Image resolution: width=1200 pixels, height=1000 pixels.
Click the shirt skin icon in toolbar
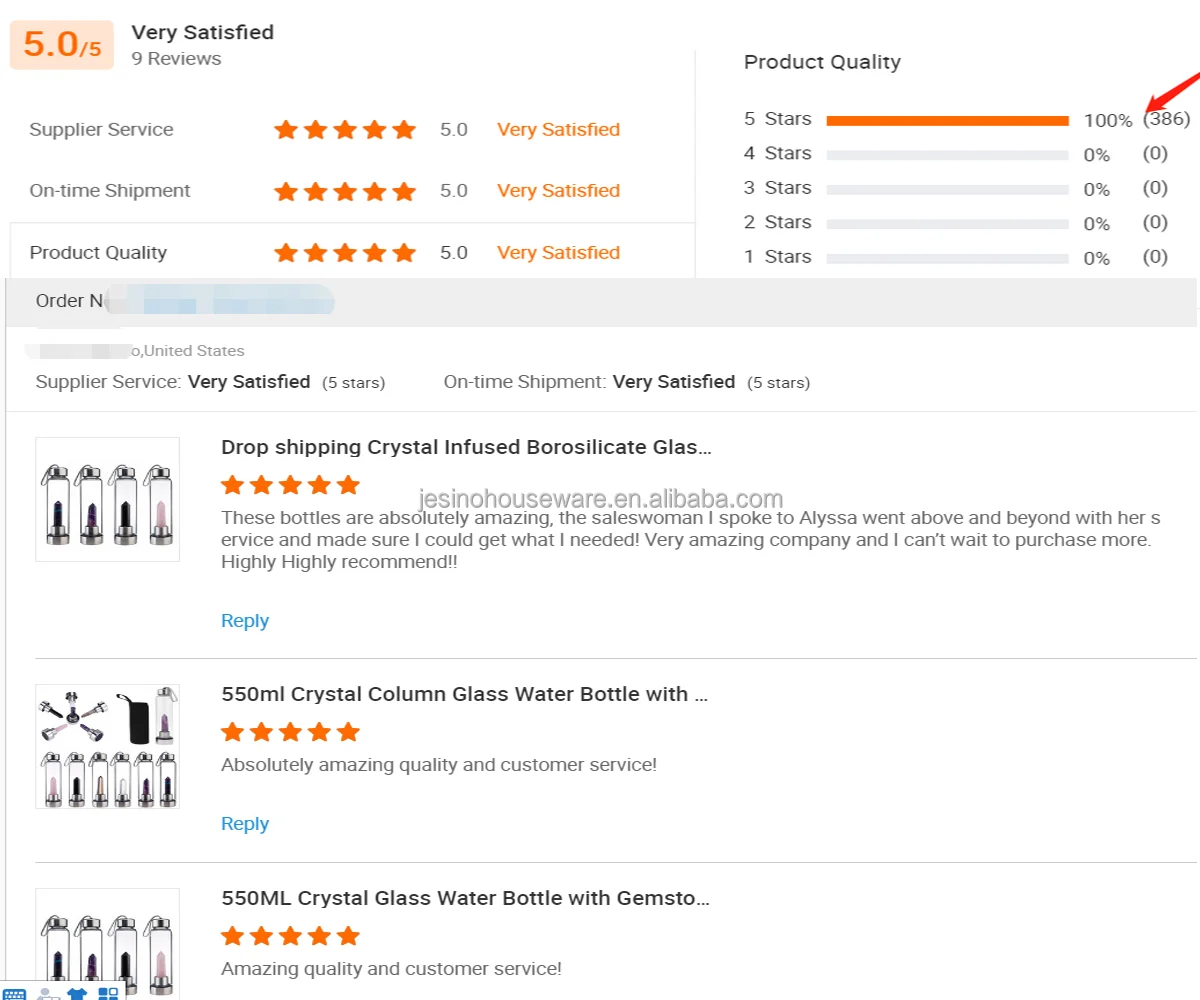[77, 994]
